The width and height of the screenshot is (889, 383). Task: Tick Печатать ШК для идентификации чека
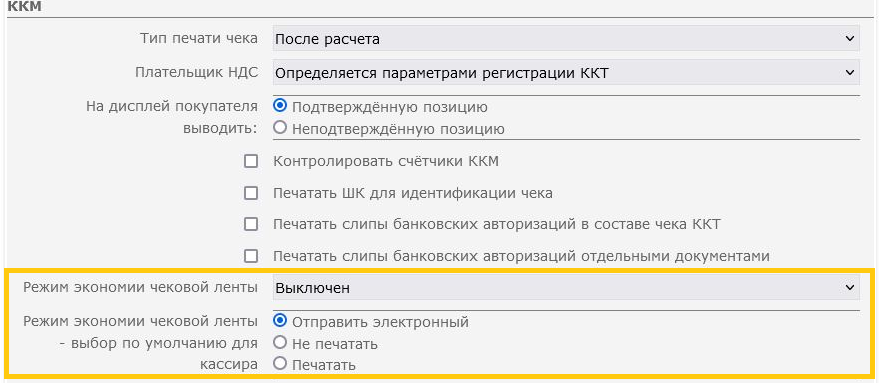251,193
